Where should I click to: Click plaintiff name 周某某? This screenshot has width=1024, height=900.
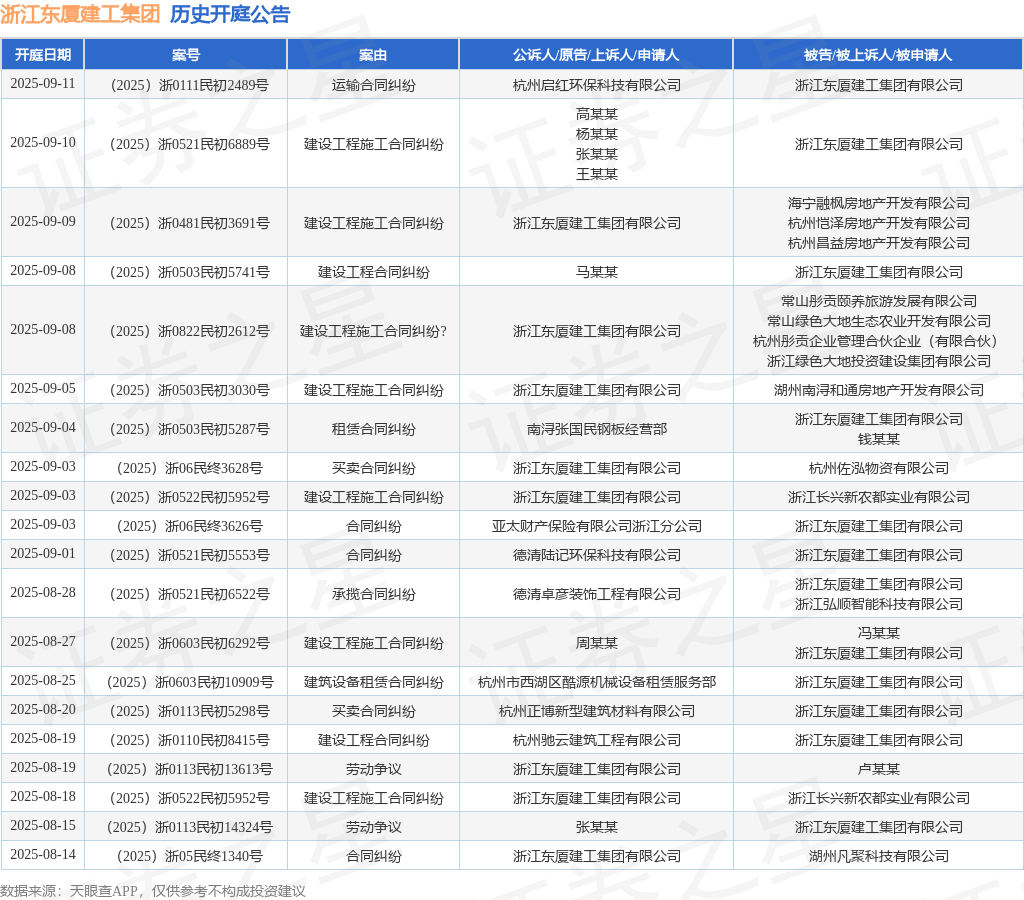(x=597, y=643)
